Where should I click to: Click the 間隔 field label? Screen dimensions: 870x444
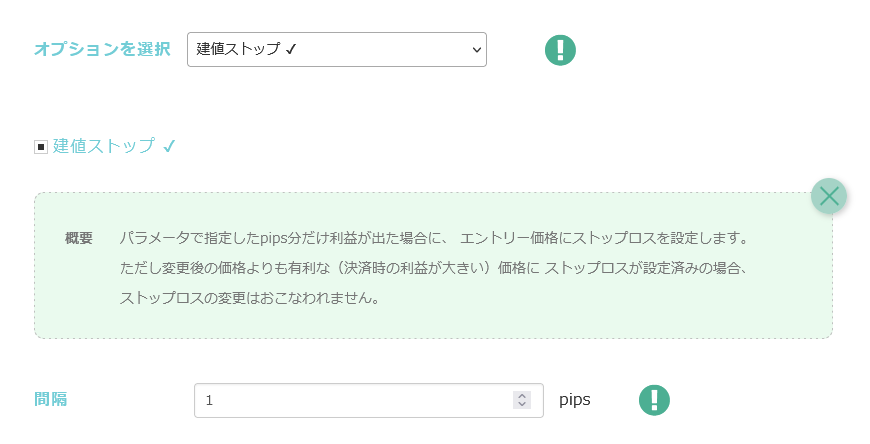(x=51, y=399)
